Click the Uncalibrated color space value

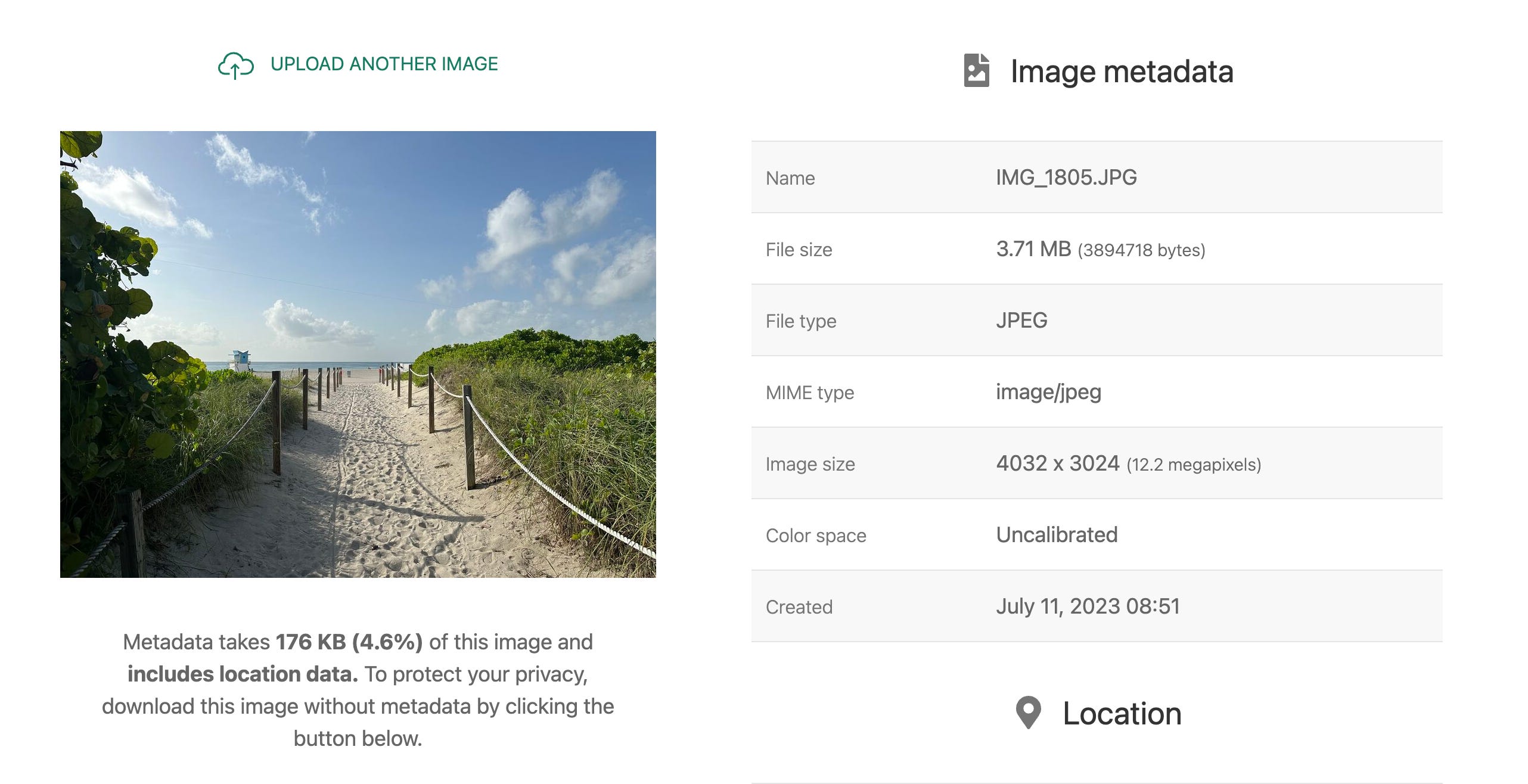[1057, 535]
